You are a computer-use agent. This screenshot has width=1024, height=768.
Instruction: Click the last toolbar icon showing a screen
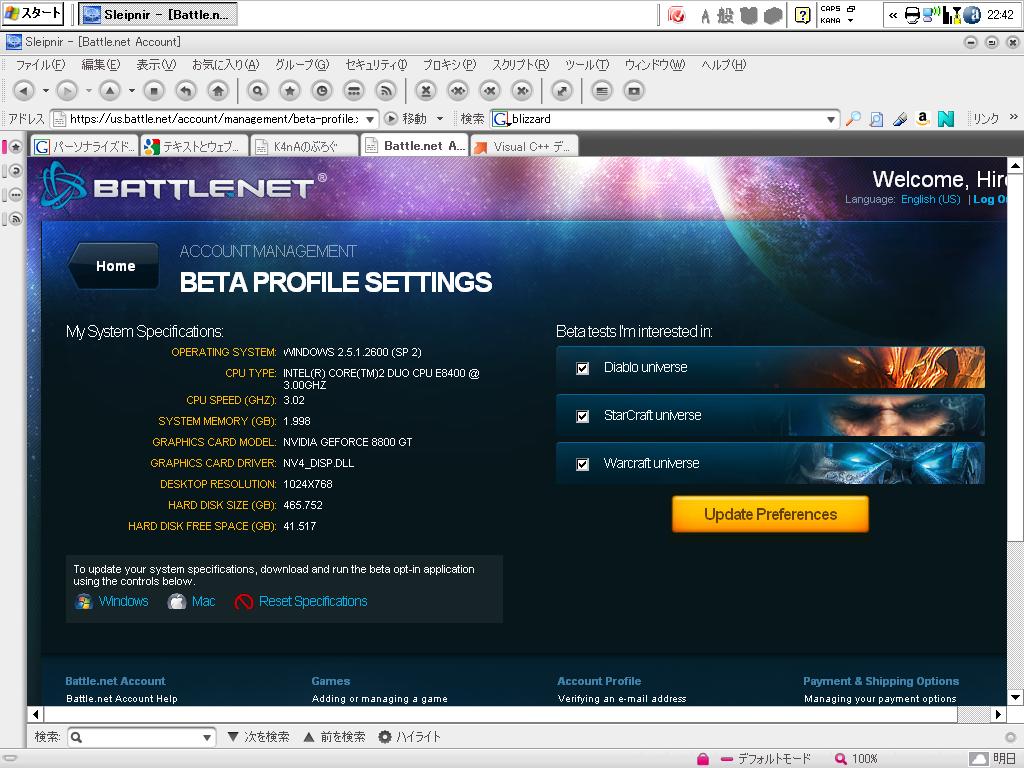tap(634, 91)
